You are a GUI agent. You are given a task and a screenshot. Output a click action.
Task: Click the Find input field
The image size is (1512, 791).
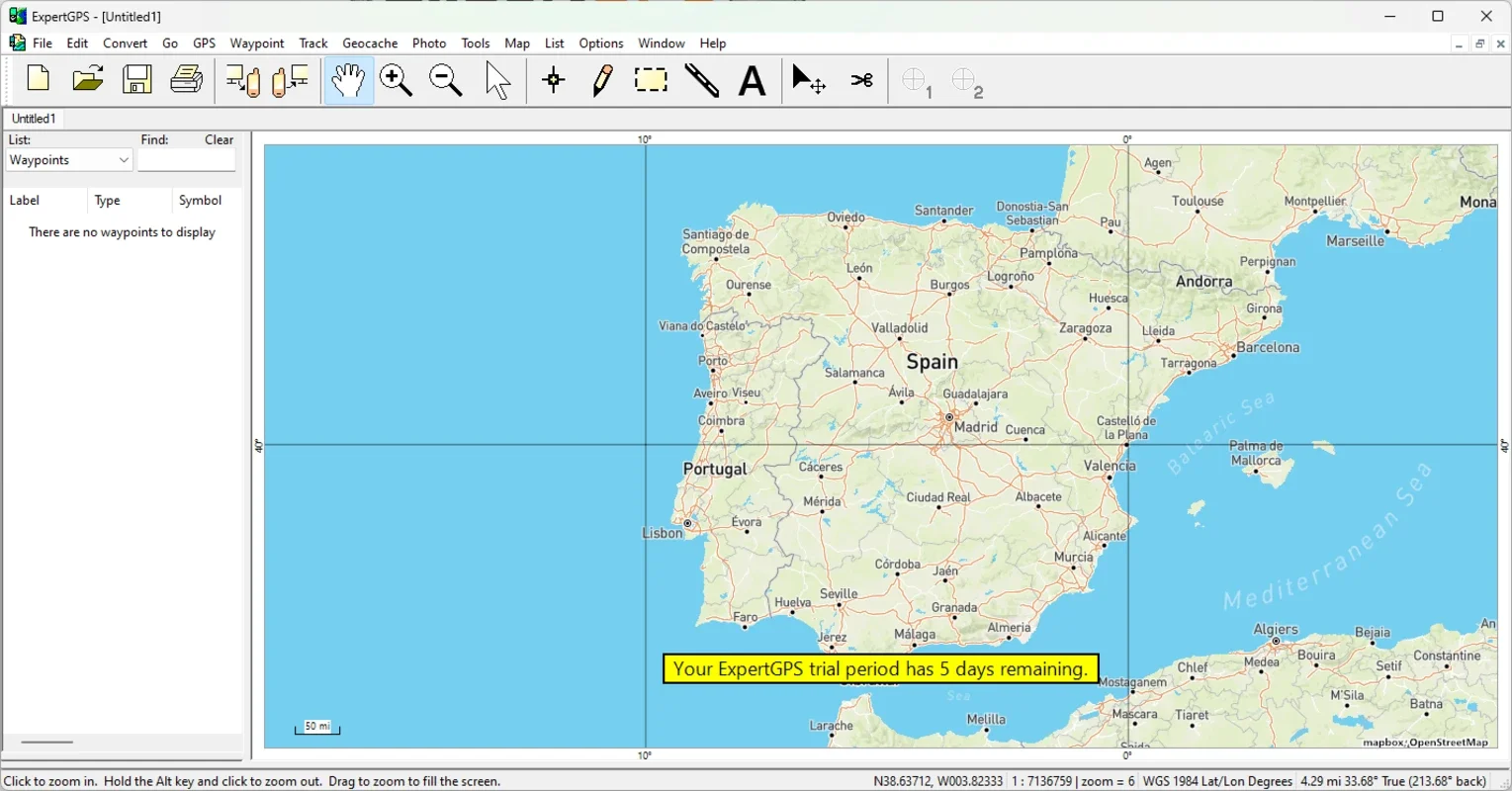pos(187,160)
